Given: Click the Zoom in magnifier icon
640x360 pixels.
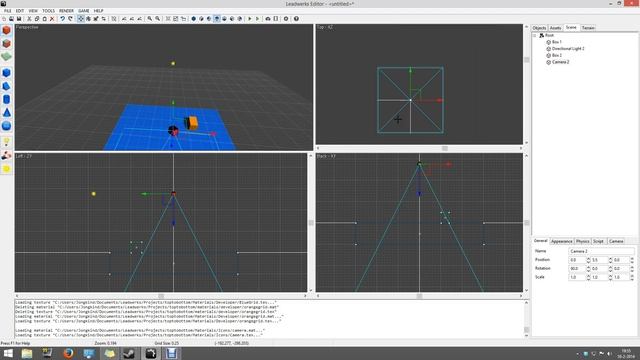Looking at the screenshot, I should [150, 19].
